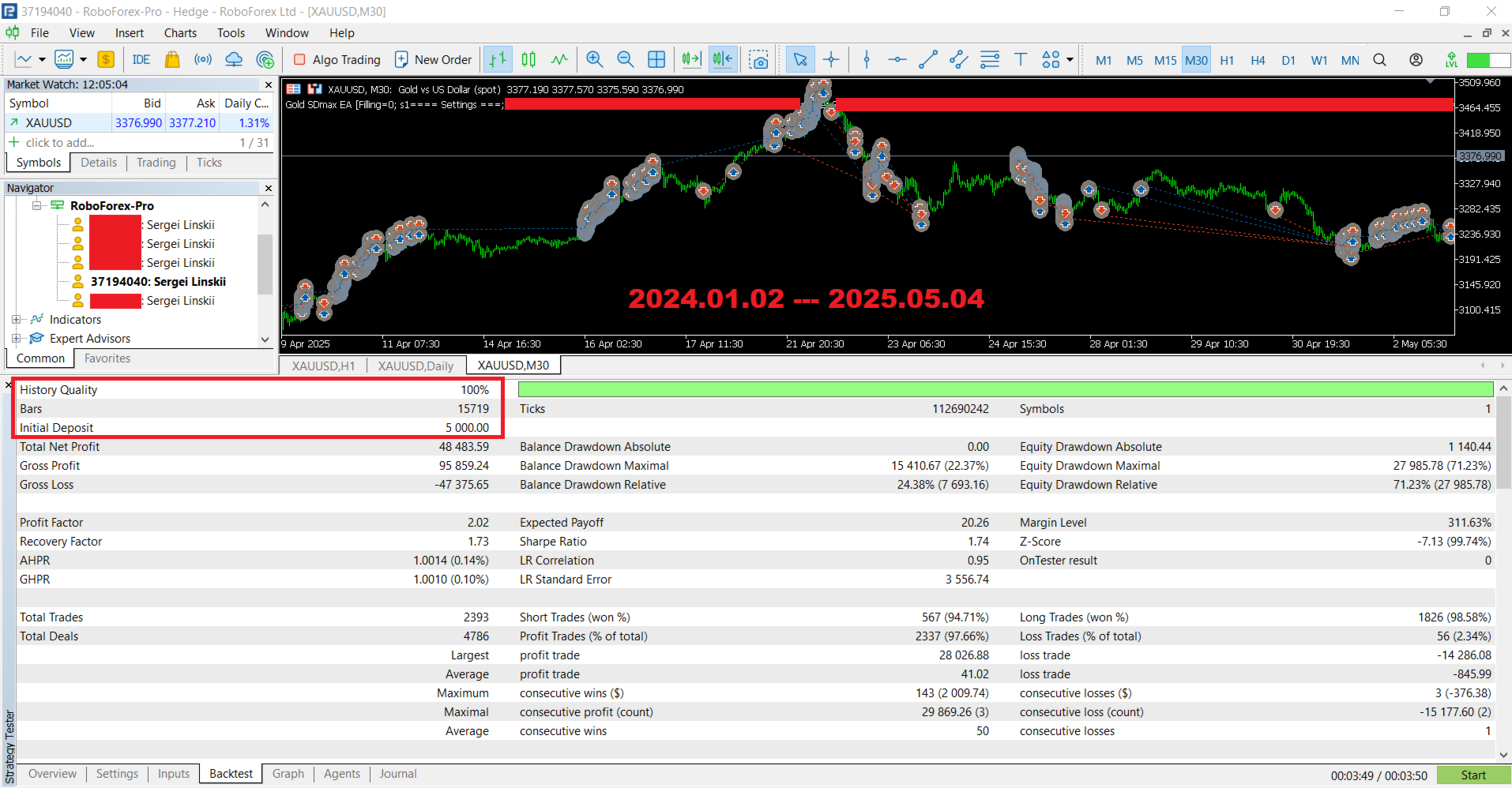The height and width of the screenshot is (788, 1512).
Task: Open the MetaEditor IDE
Action: [x=141, y=59]
